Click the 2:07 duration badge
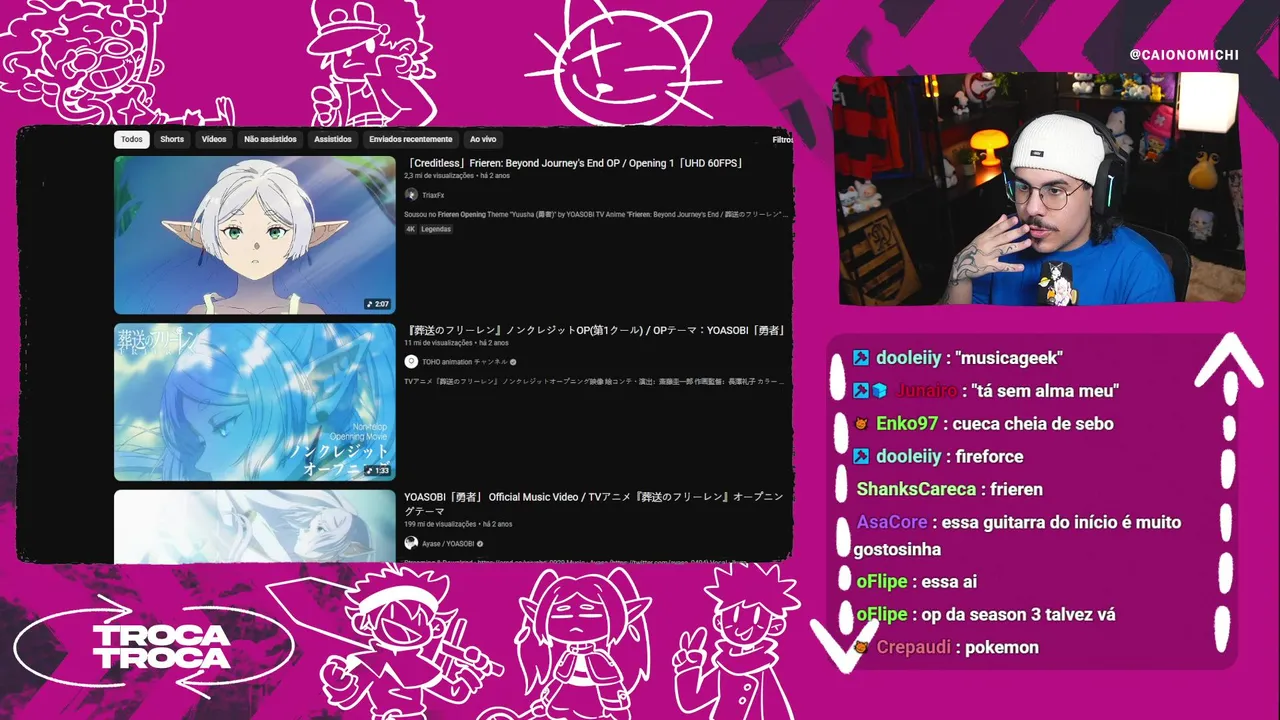Viewport: 1280px width, 720px height. (378, 304)
